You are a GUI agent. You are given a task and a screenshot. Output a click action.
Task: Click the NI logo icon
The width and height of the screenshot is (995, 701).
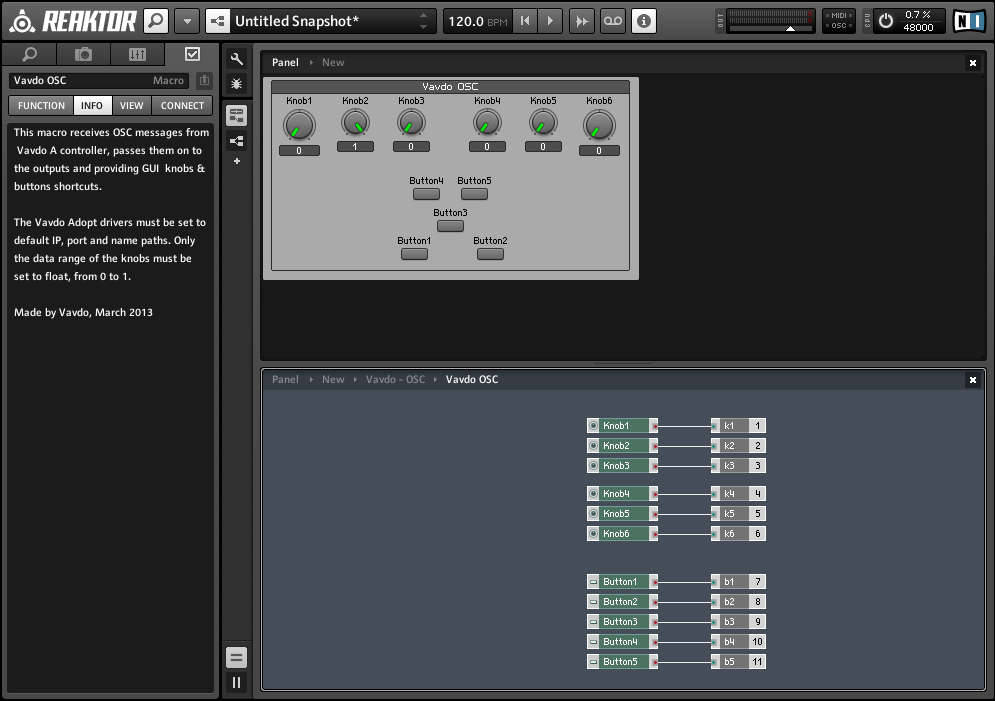970,21
